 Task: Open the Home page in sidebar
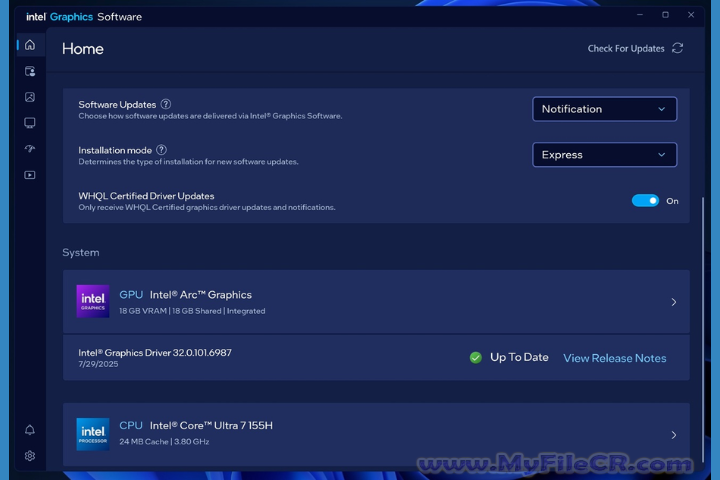[x=30, y=45]
